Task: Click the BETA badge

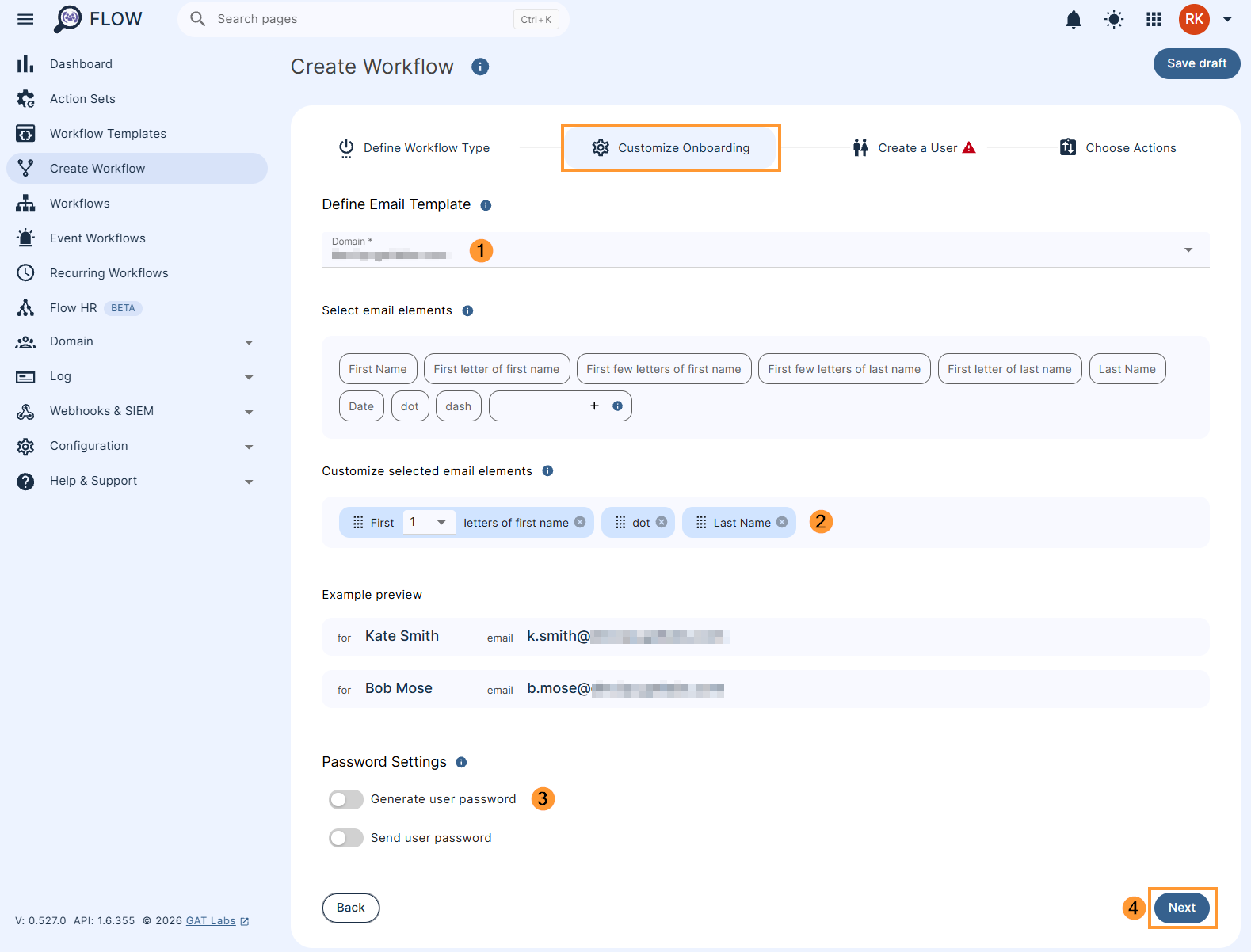Action: 123,308
